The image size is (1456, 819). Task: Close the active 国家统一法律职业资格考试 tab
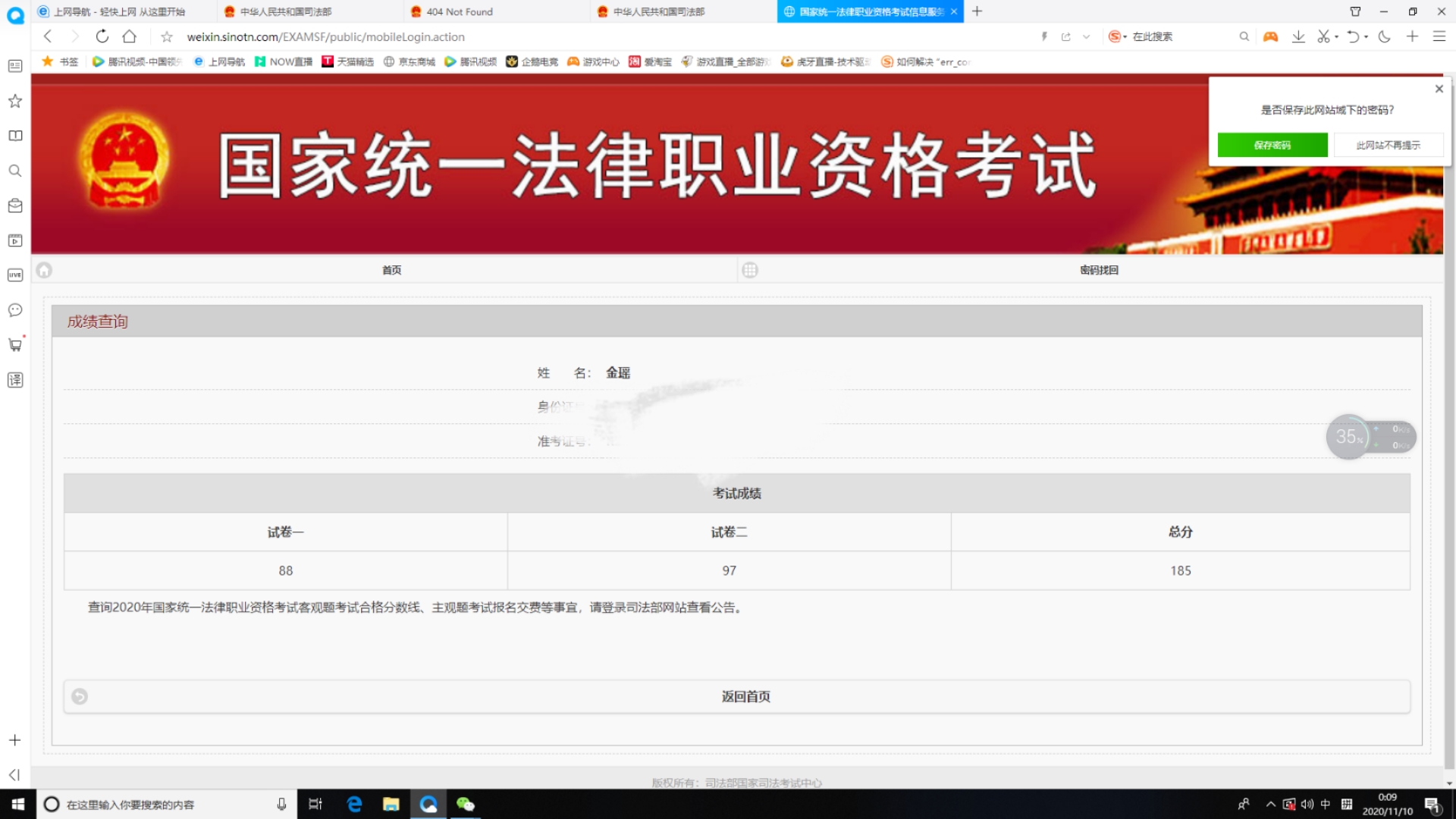pos(954,11)
